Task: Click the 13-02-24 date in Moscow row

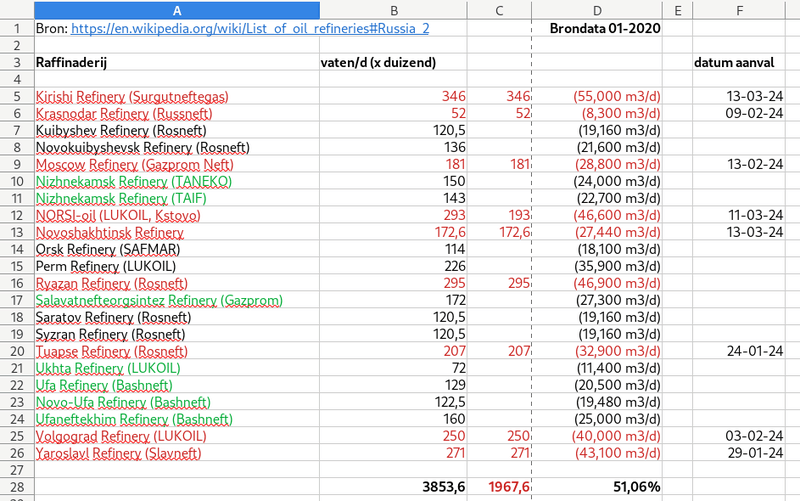Action: 739,164
